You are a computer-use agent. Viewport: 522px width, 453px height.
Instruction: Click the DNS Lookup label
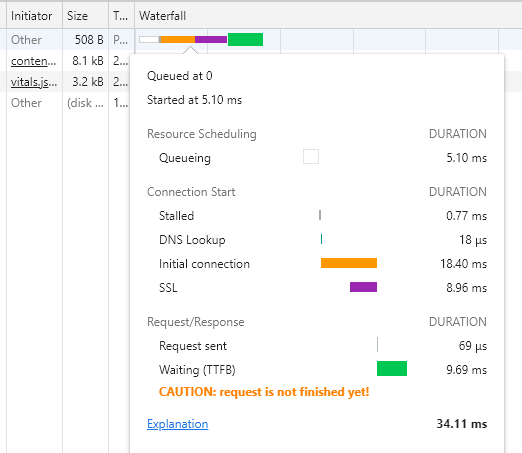192,240
